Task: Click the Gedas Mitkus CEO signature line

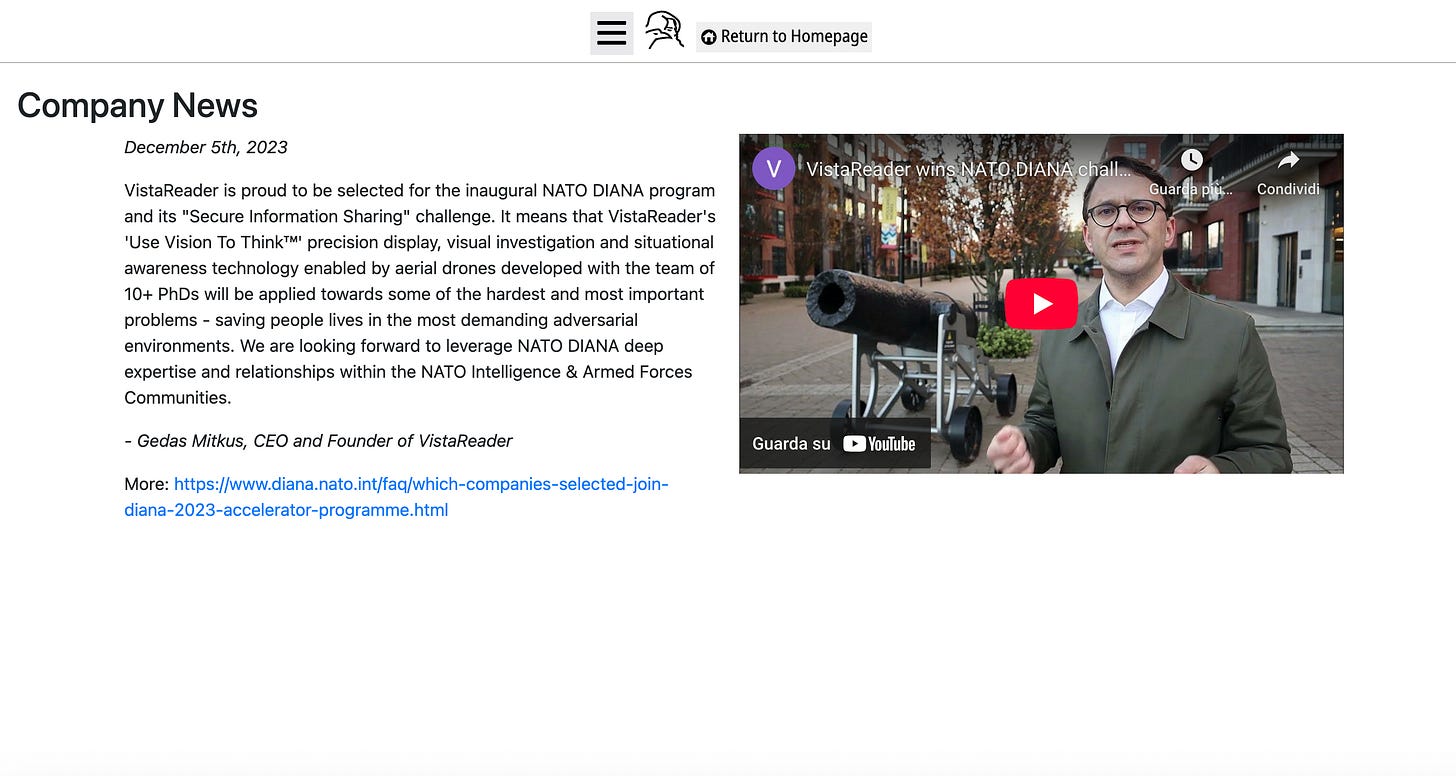Action: pyautogui.click(x=319, y=441)
